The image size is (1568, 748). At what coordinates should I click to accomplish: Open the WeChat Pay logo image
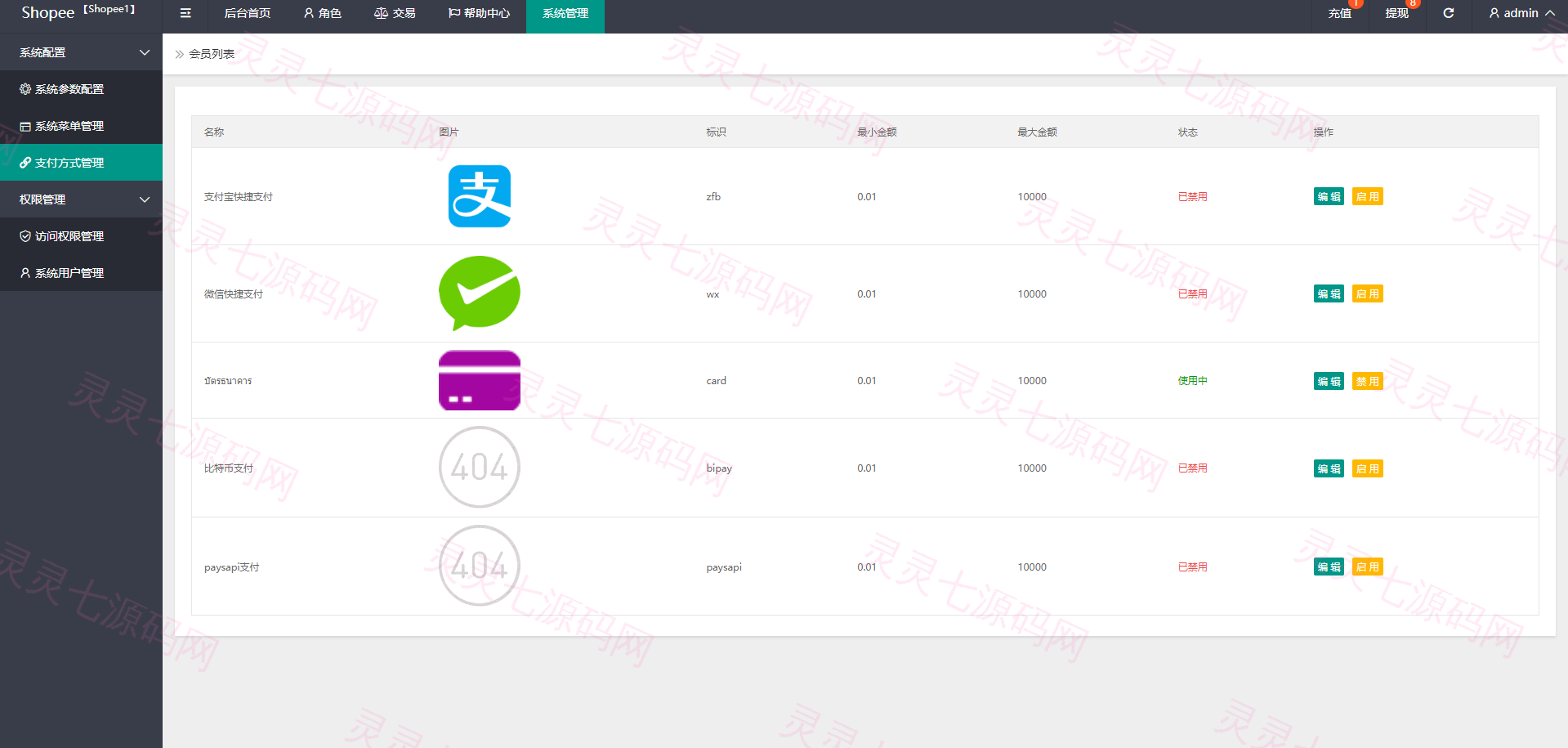(x=480, y=293)
